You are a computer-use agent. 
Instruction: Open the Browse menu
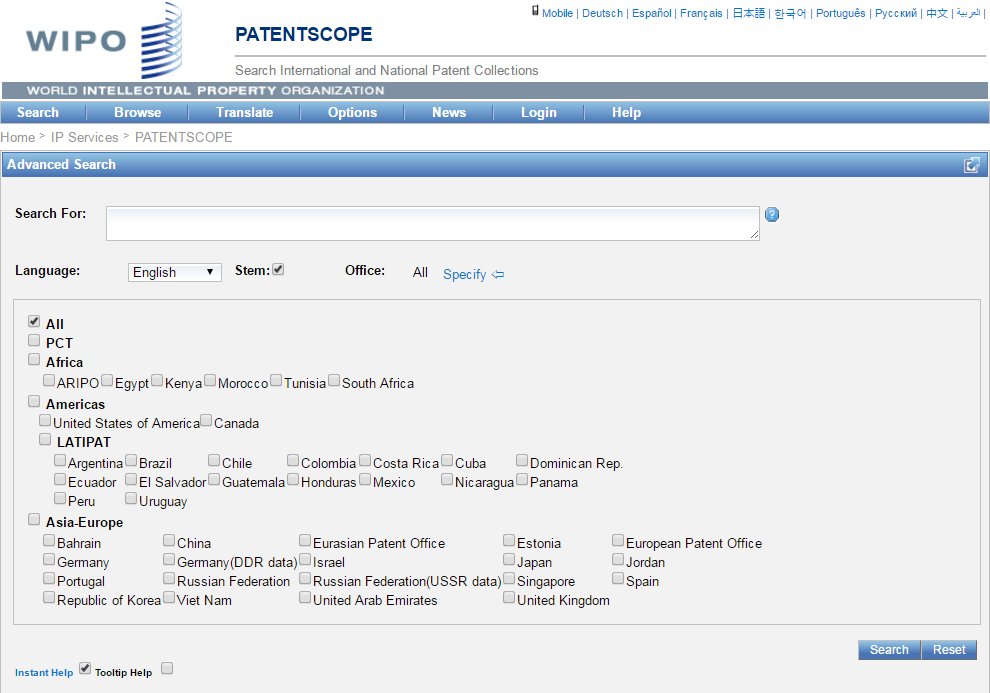[x=138, y=112]
